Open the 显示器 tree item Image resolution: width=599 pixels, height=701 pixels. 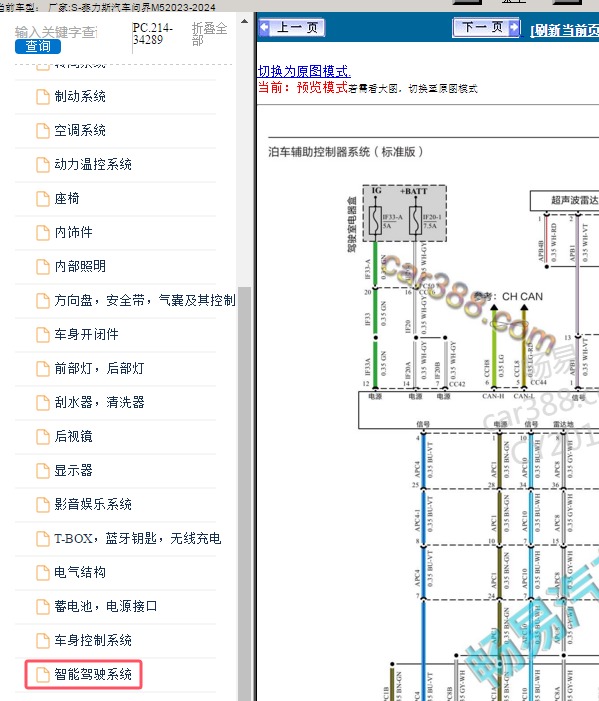[x=73, y=470]
